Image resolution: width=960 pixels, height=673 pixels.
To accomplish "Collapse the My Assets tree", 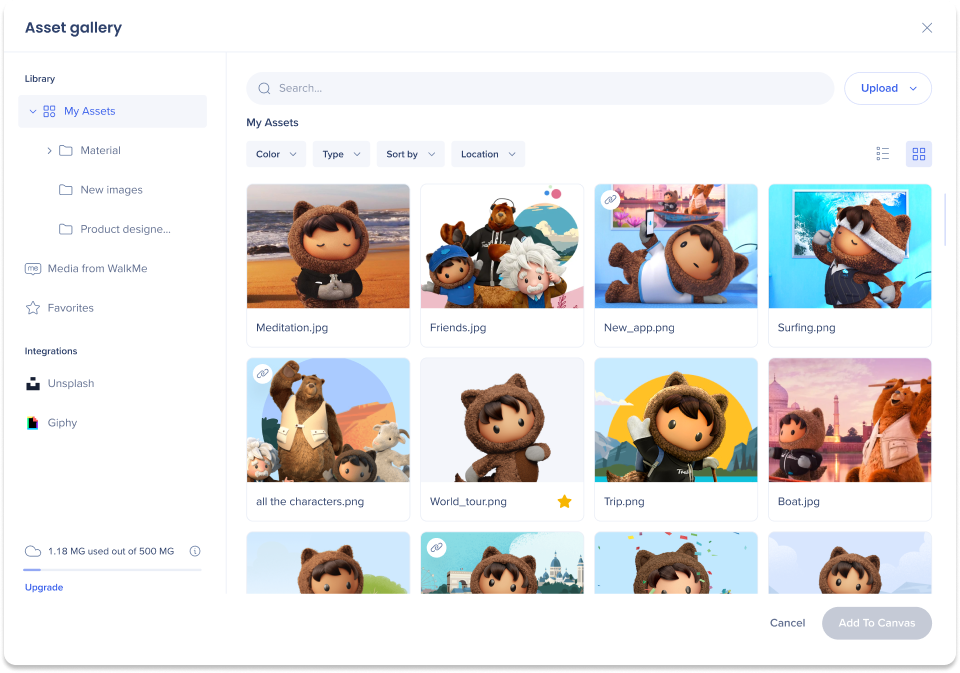I will (x=33, y=112).
